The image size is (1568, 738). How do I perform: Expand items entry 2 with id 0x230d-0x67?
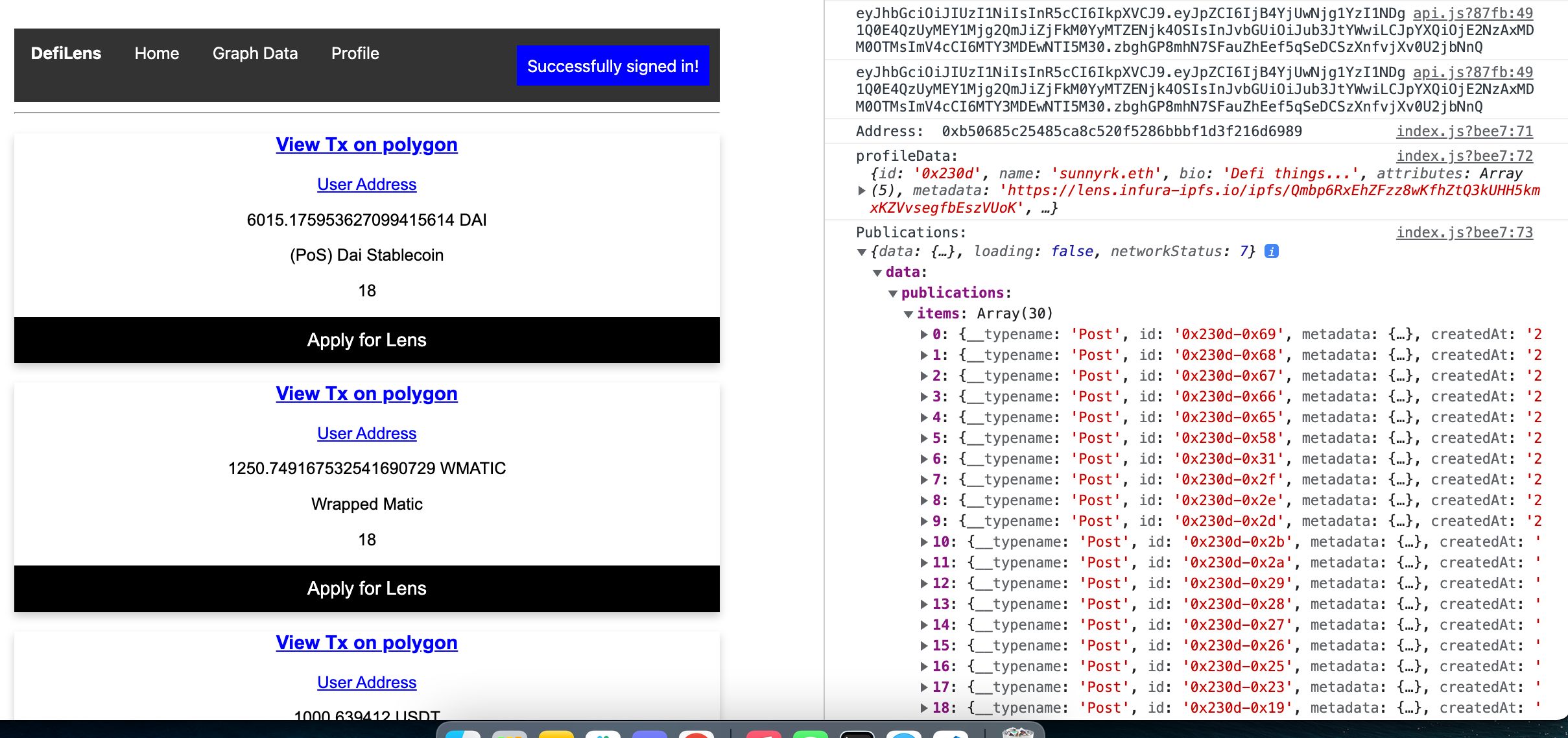pos(924,376)
